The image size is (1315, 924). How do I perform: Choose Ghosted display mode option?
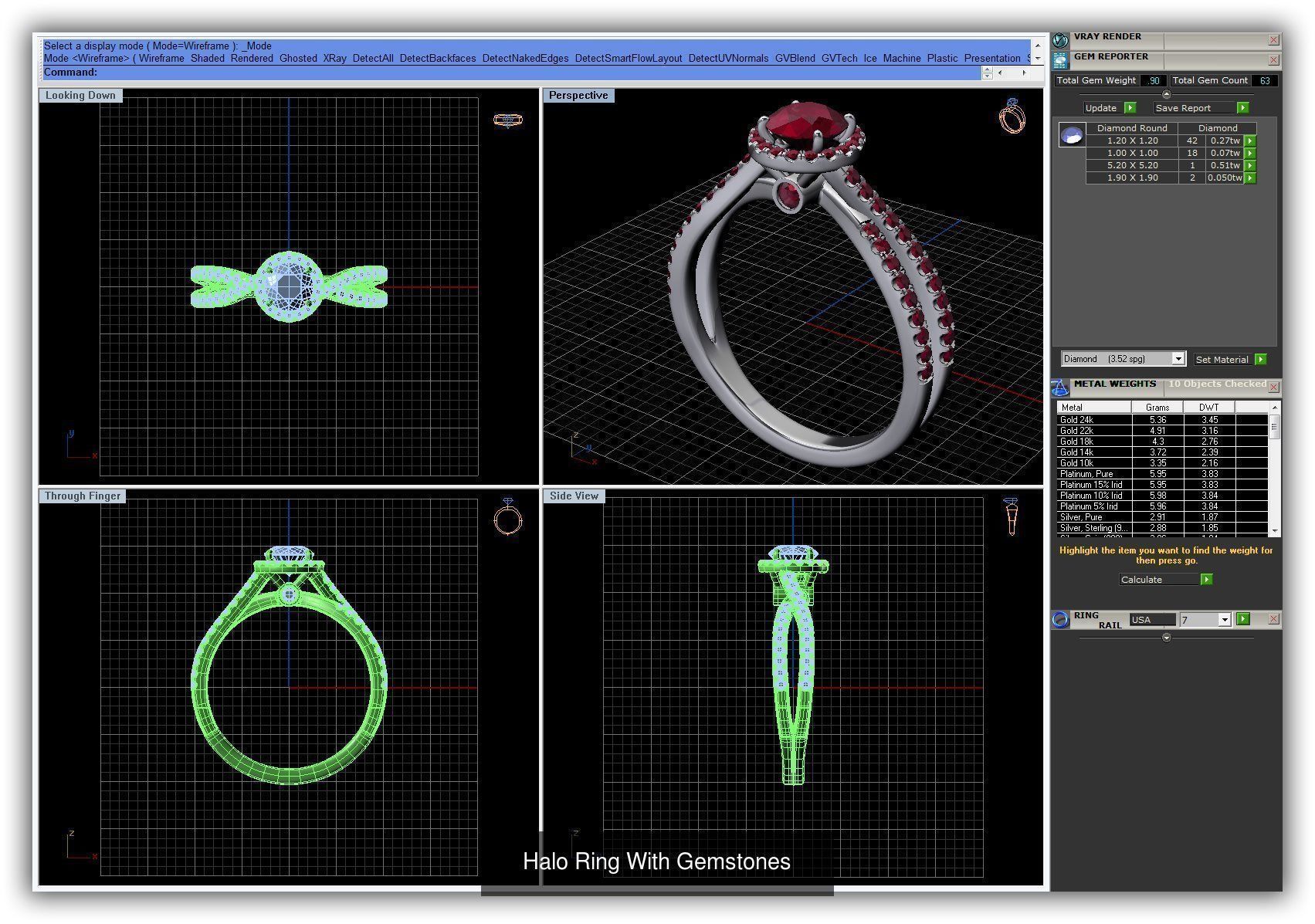coord(298,59)
